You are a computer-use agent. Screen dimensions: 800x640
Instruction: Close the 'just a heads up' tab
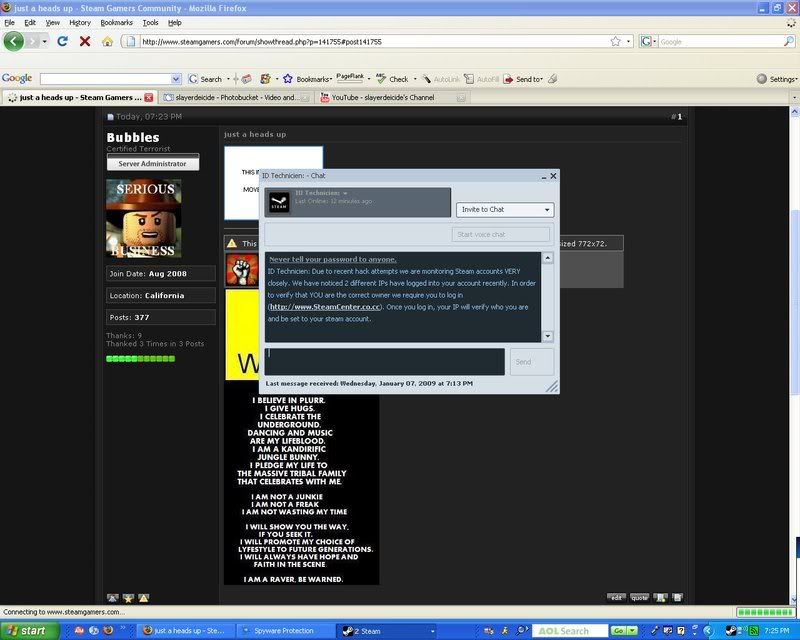coord(148,97)
